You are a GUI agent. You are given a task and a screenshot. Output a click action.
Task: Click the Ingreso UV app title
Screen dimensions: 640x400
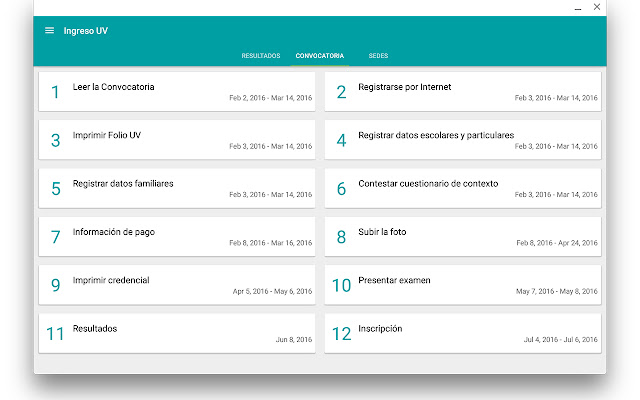86,30
